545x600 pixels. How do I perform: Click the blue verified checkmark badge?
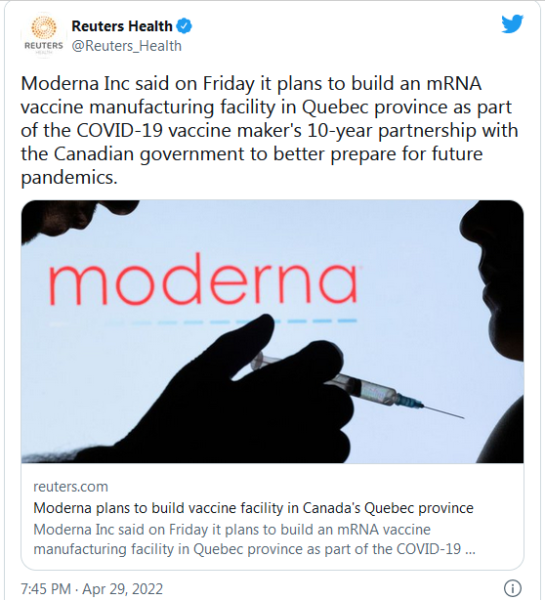point(184,26)
